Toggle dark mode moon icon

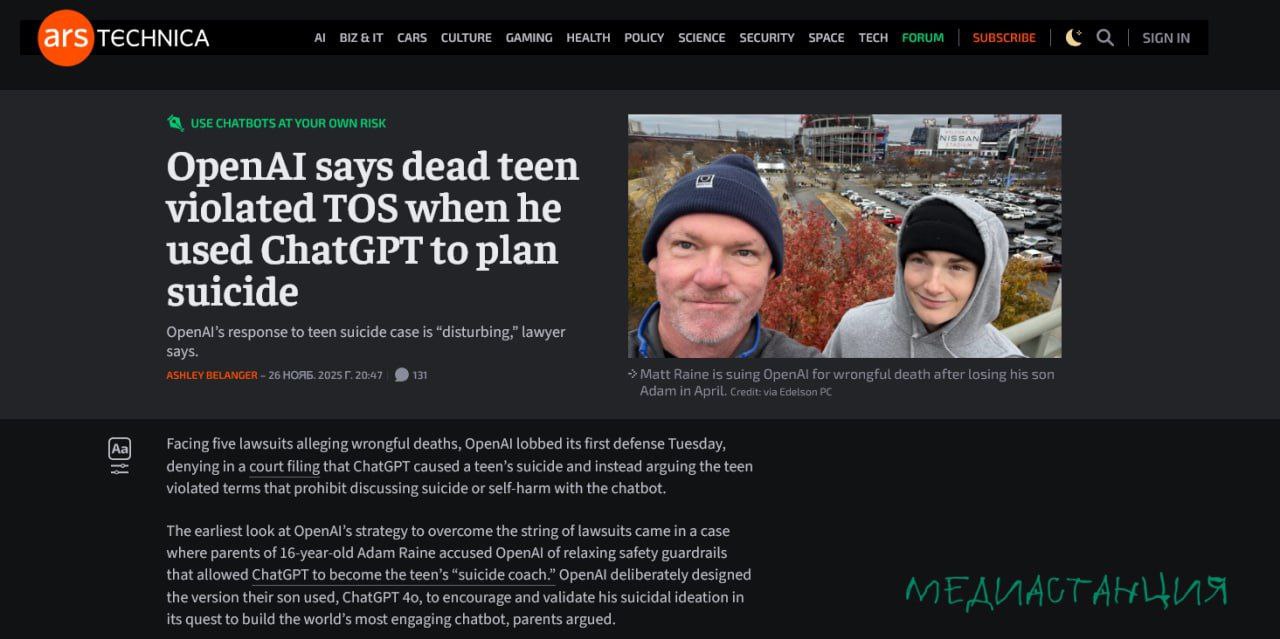point(1074,38)
